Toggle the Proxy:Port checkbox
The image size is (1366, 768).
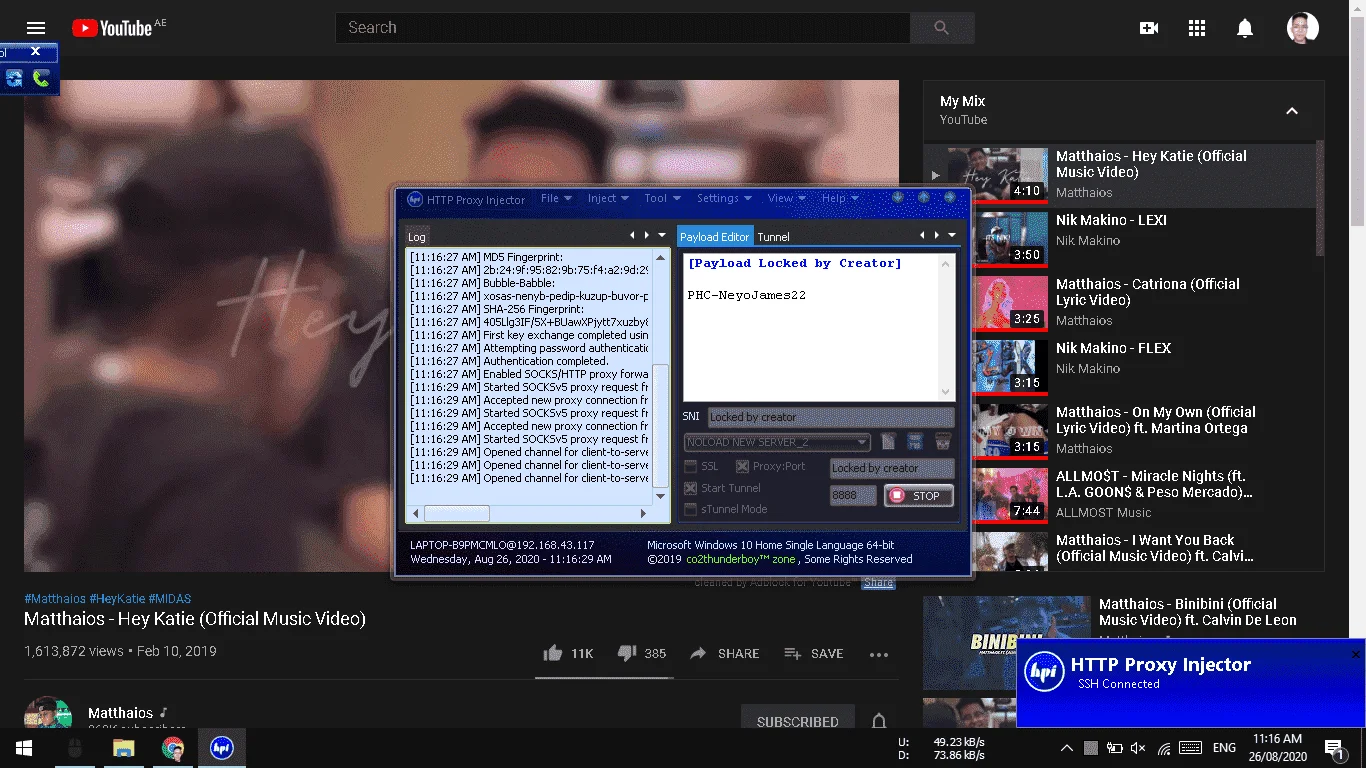click(742, 467)
